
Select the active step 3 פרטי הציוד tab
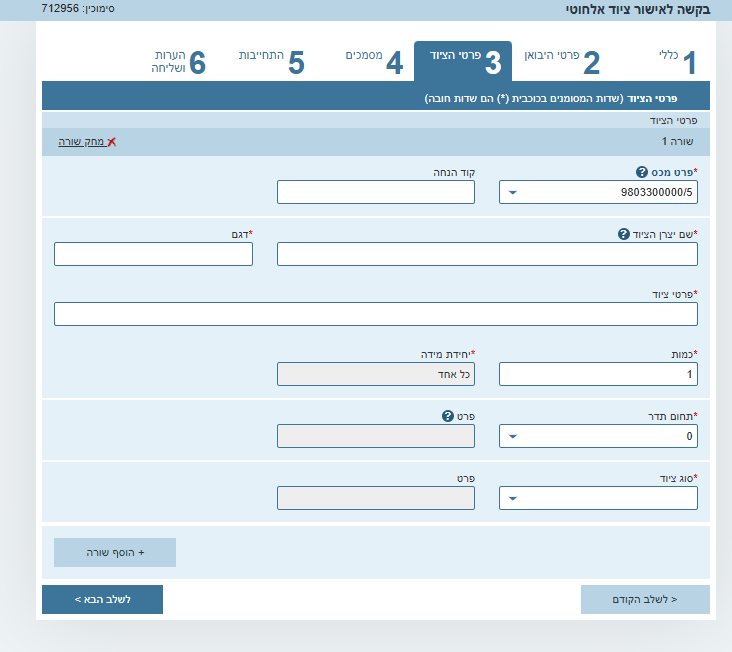(465, 62)
